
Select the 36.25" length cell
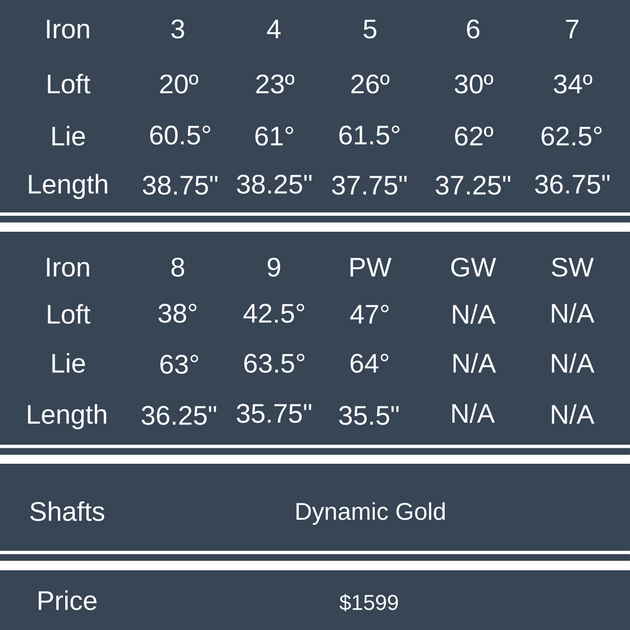point(179,415)
